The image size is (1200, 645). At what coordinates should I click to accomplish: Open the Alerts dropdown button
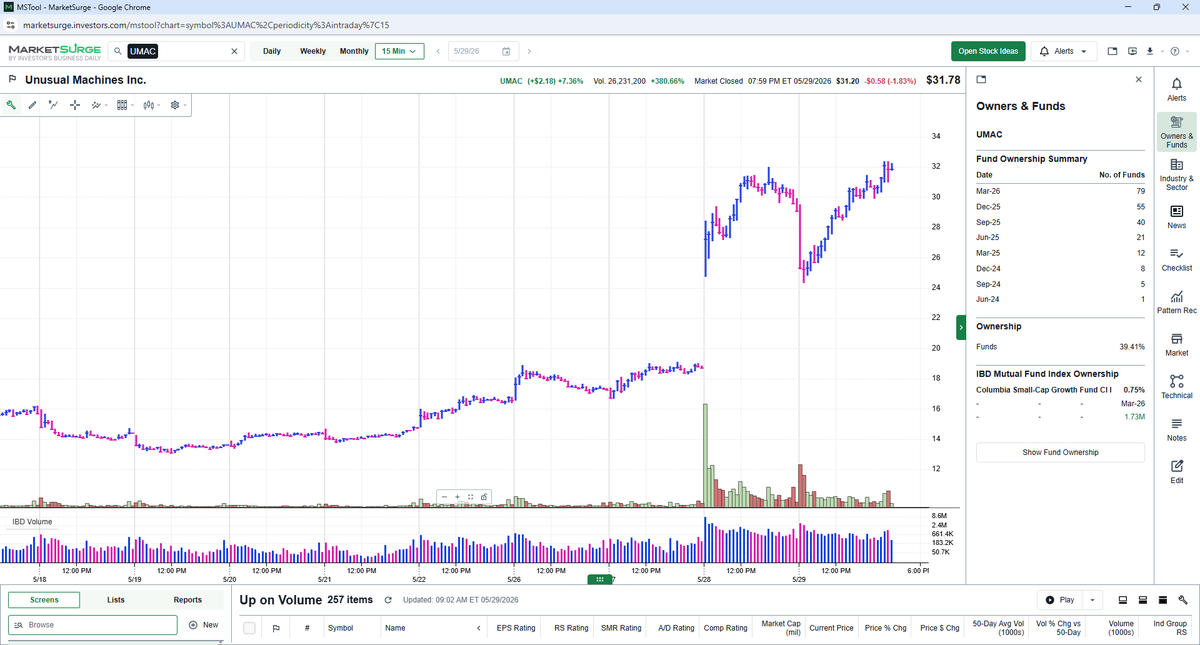coord(1064,51)
